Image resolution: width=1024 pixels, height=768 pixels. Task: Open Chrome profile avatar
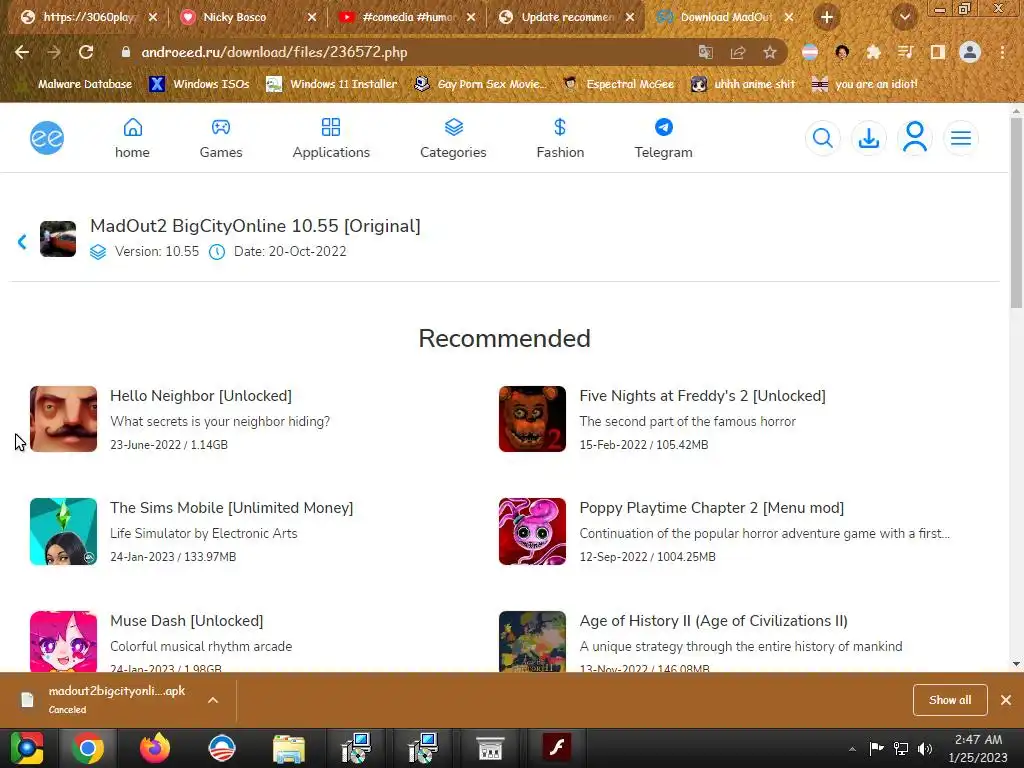[x=970, y=52]
